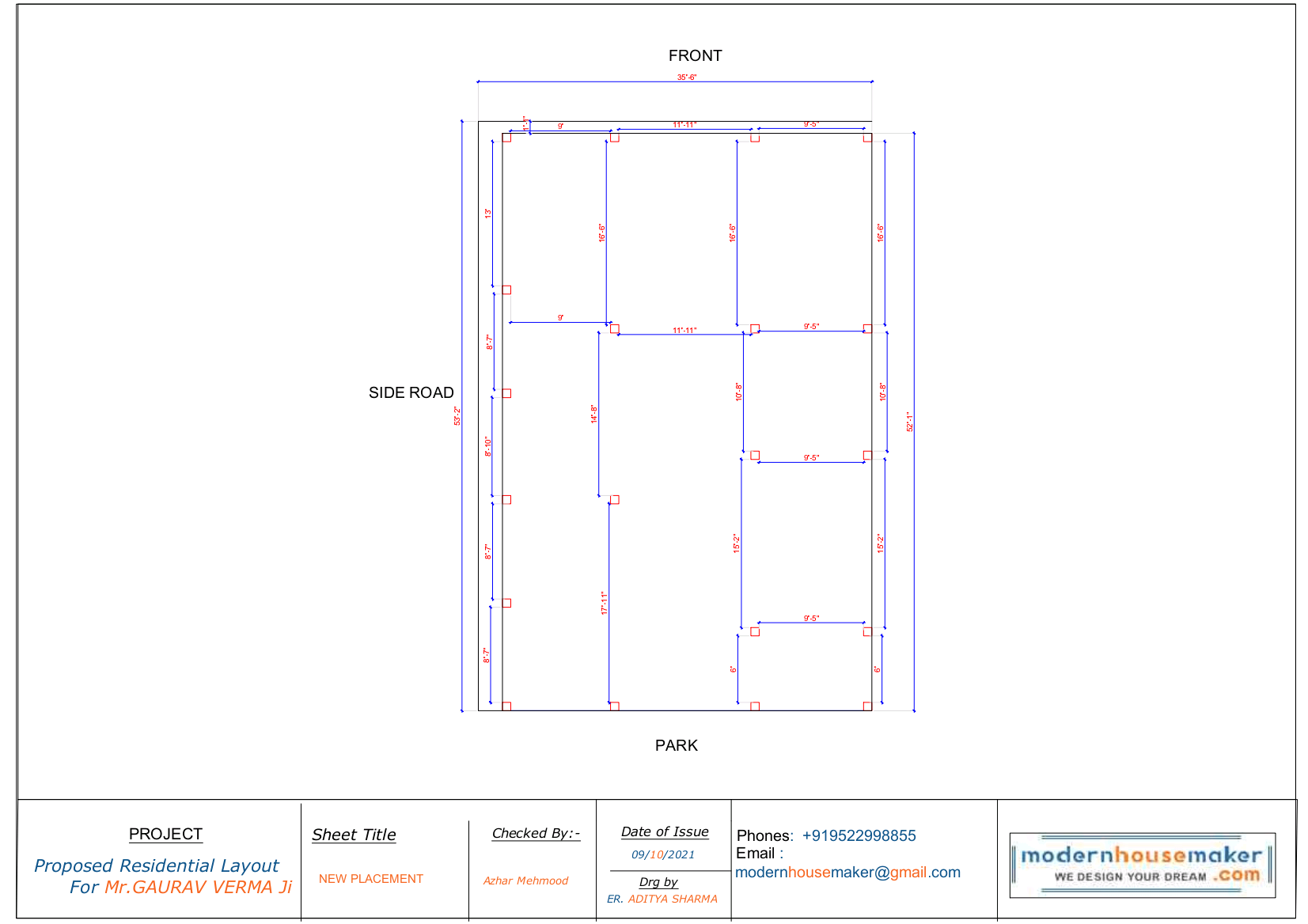Click the 'Email :' label

pos(759,853)
